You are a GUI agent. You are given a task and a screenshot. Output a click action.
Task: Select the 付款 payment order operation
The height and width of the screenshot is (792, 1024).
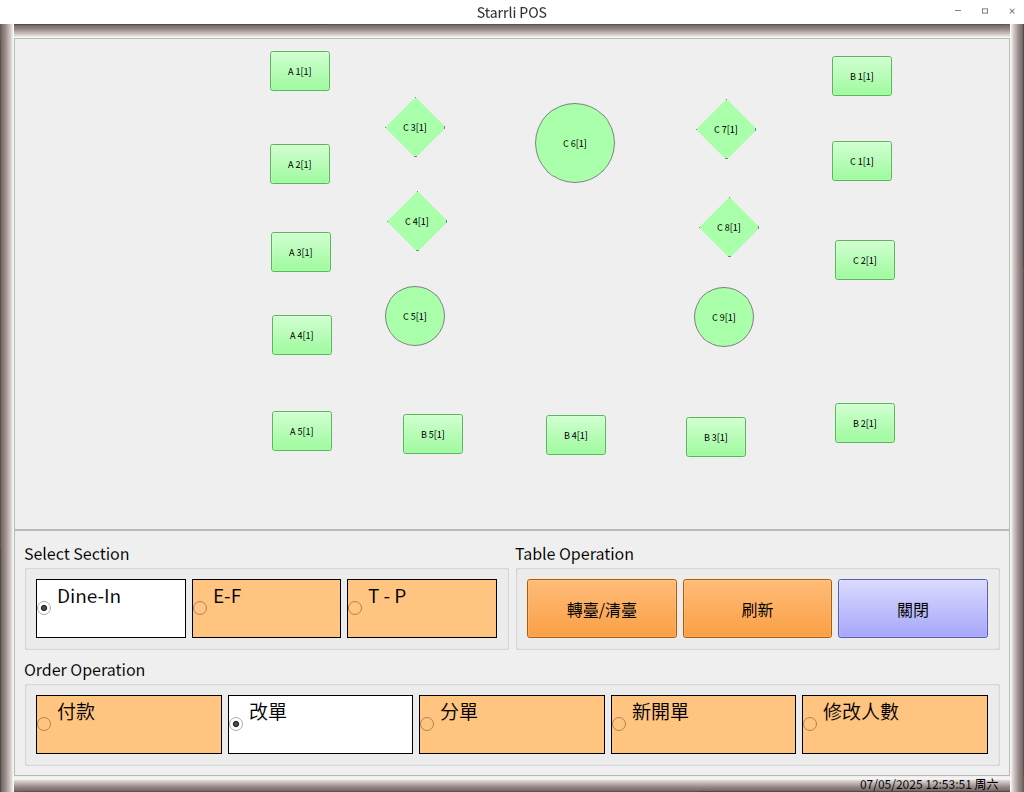pos(128,724)
